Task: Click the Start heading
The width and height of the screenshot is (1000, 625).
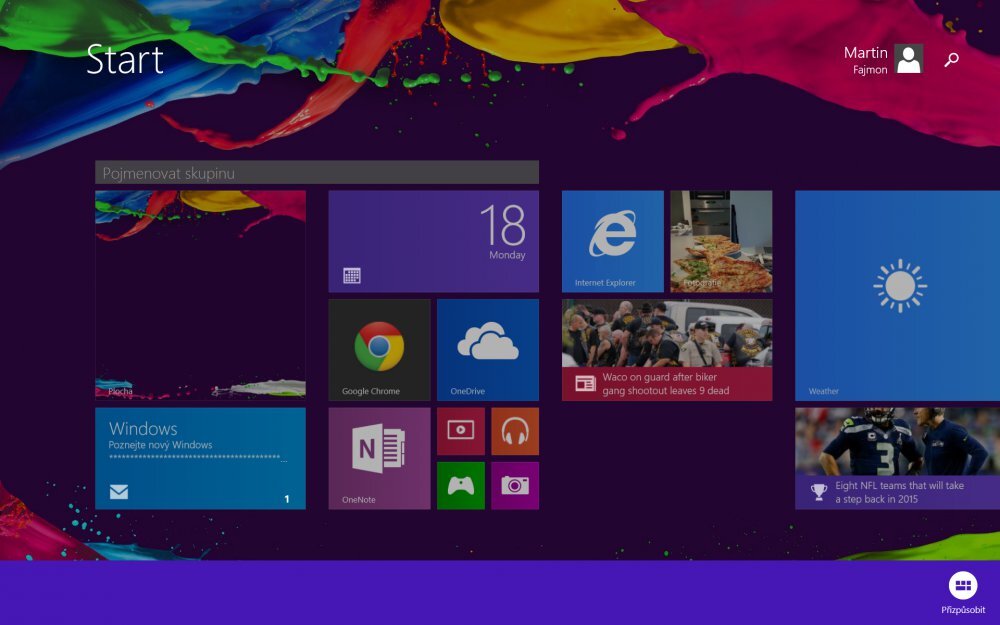Action: pos(126,60)
